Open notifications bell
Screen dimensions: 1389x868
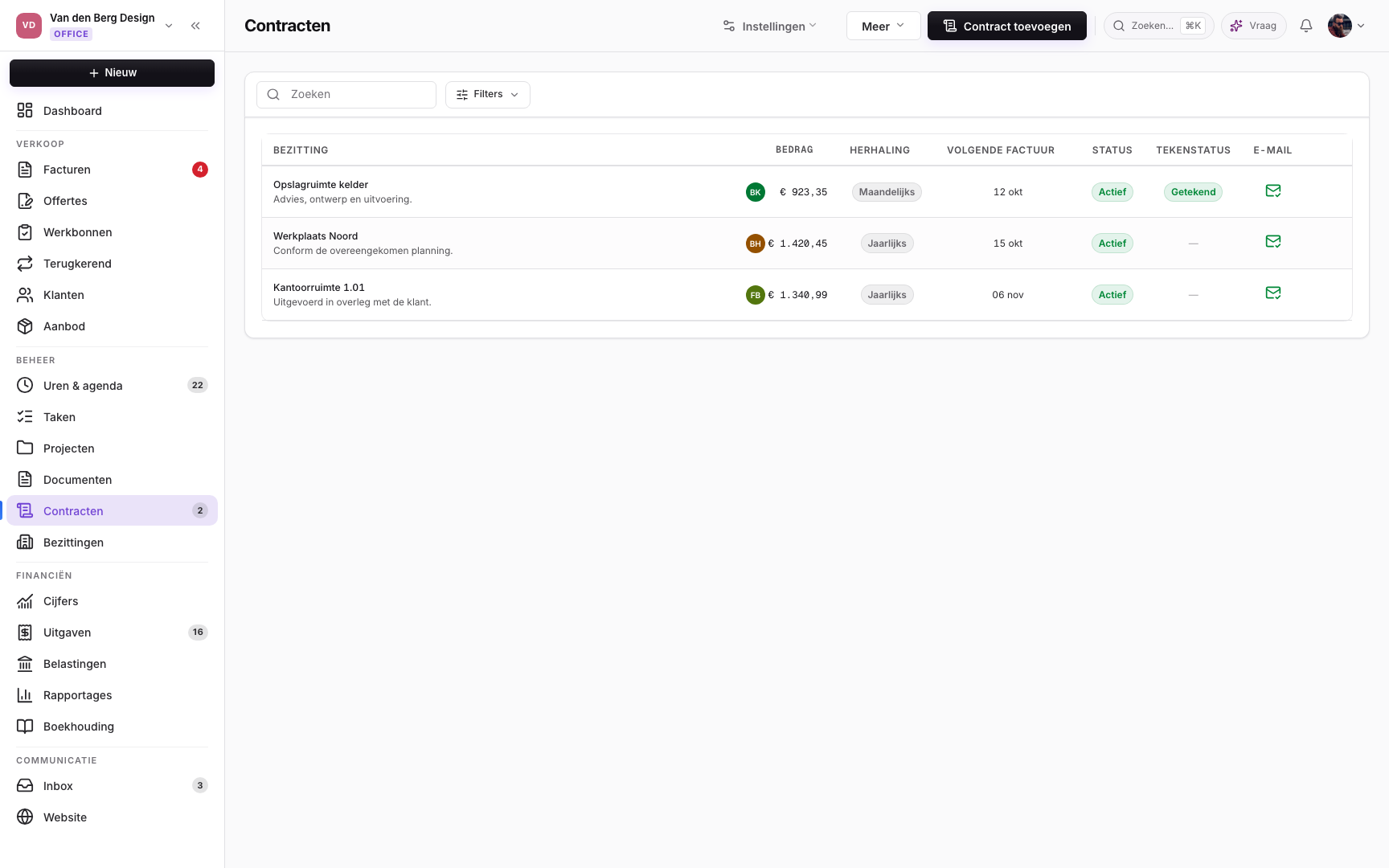click(1306, 26)
